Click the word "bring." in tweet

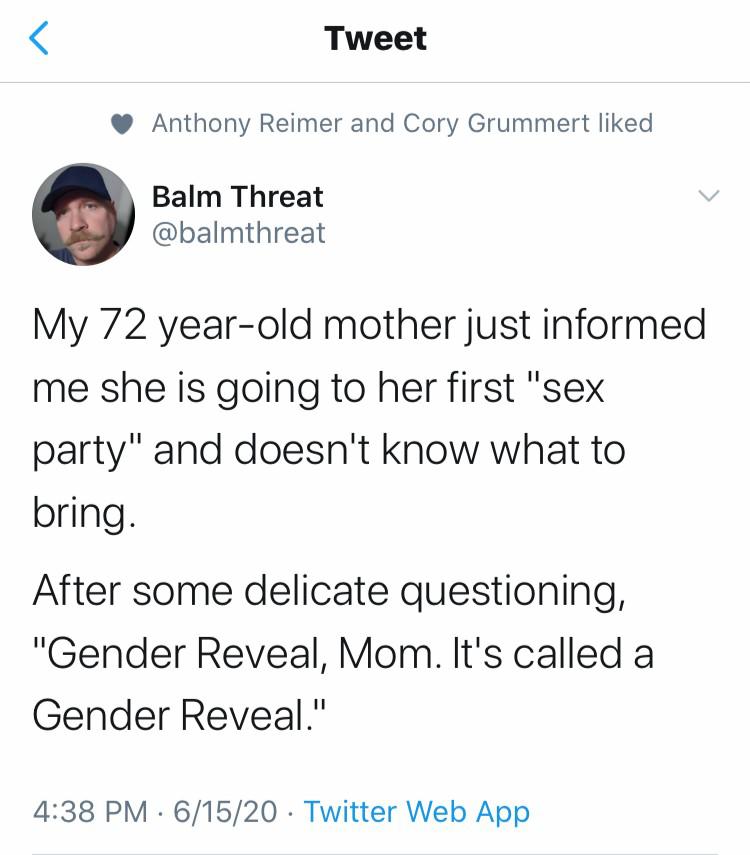click(84, 513)
